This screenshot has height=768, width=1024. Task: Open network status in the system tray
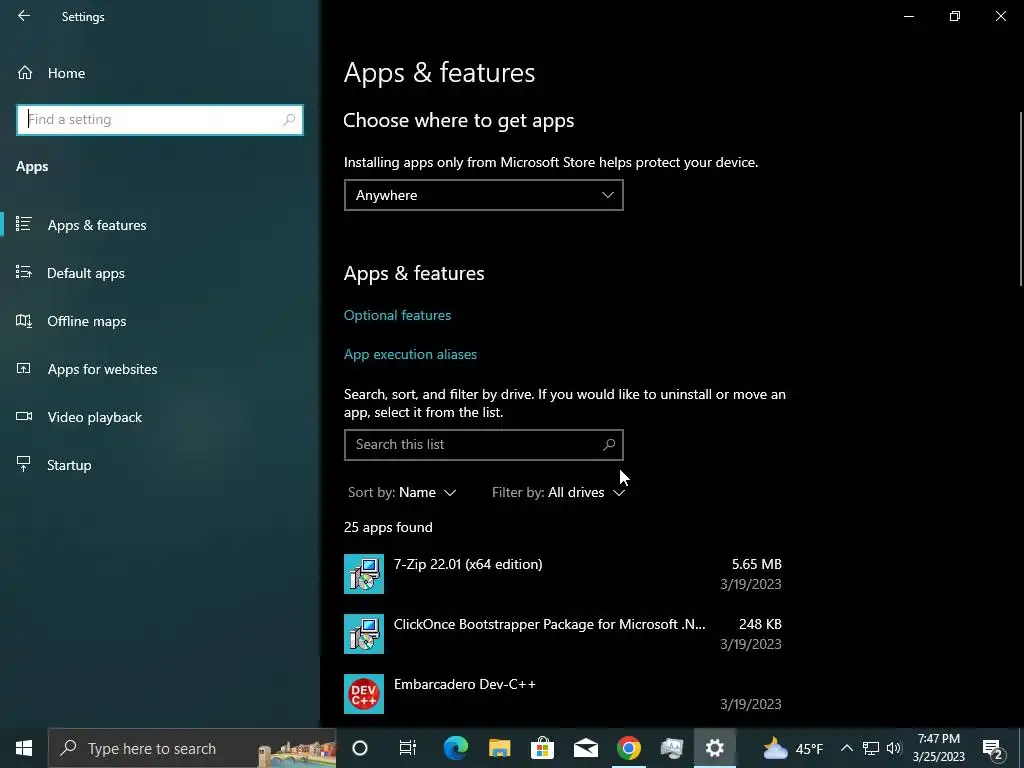pyautogui.click(x=871, y=748)
